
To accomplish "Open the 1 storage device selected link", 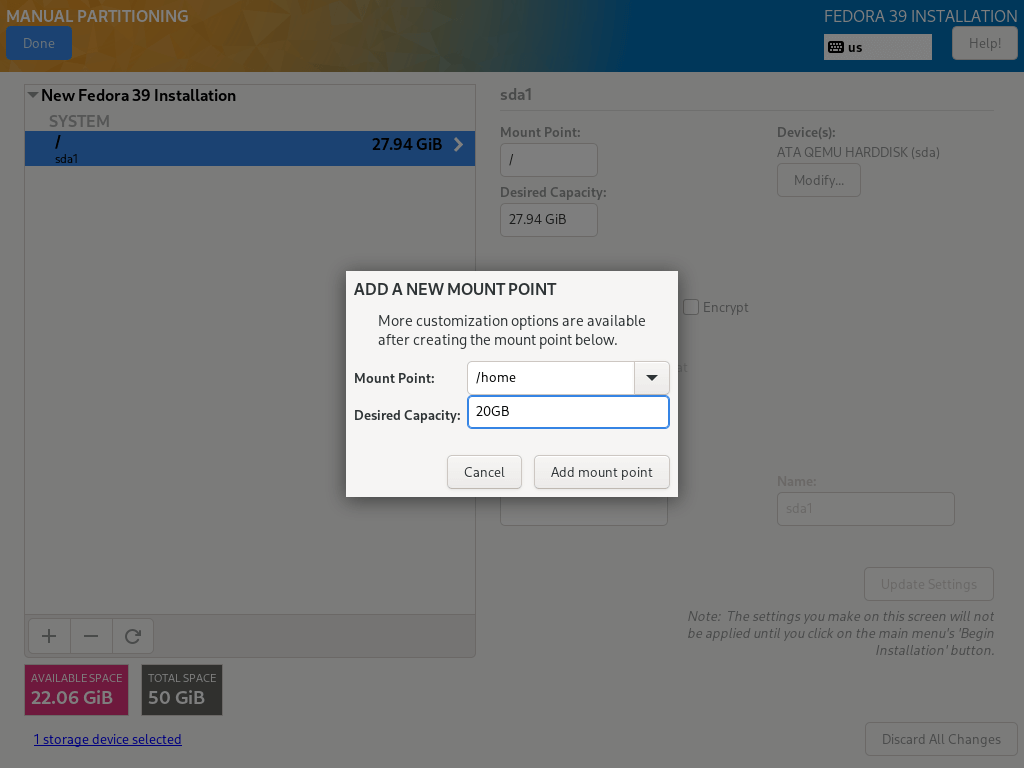I will [x=108, y=739].
